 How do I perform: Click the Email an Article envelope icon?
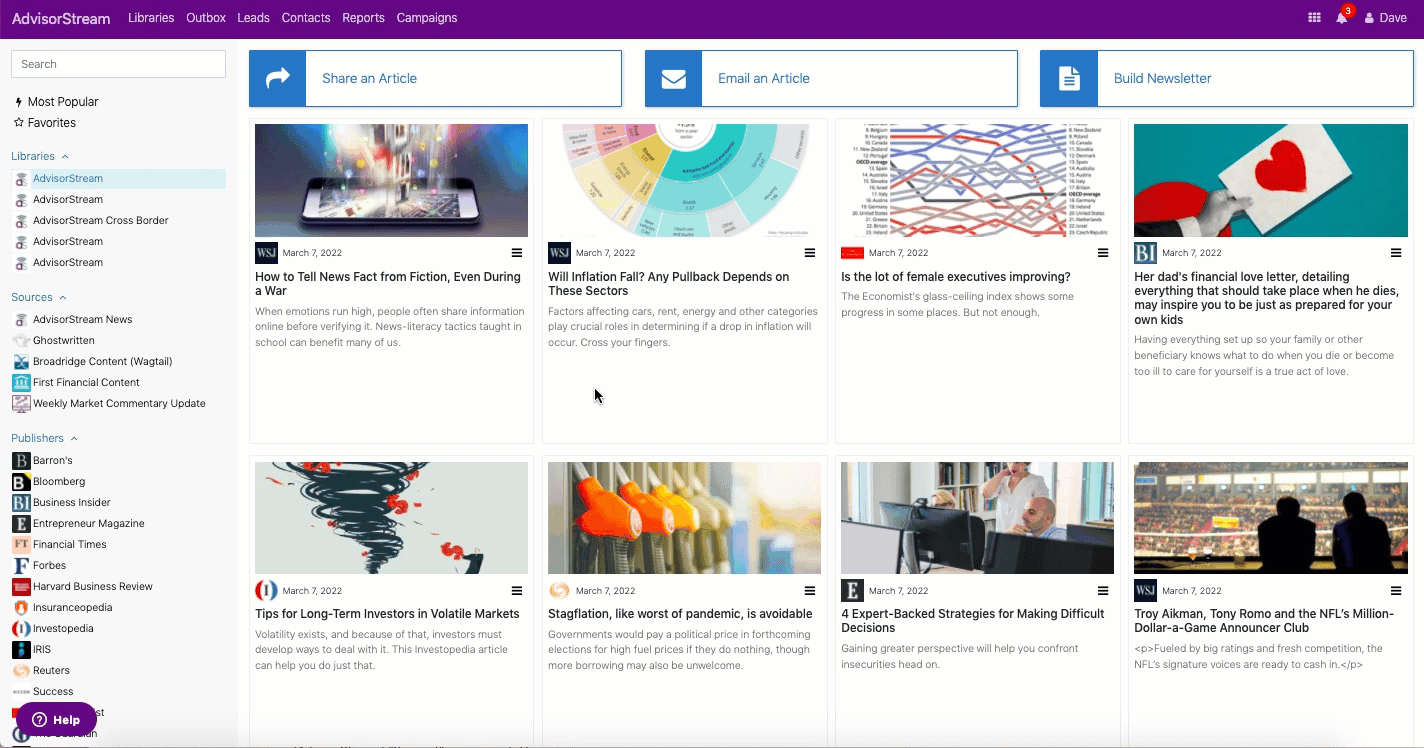pyautogui.click(x=674, y=78)
